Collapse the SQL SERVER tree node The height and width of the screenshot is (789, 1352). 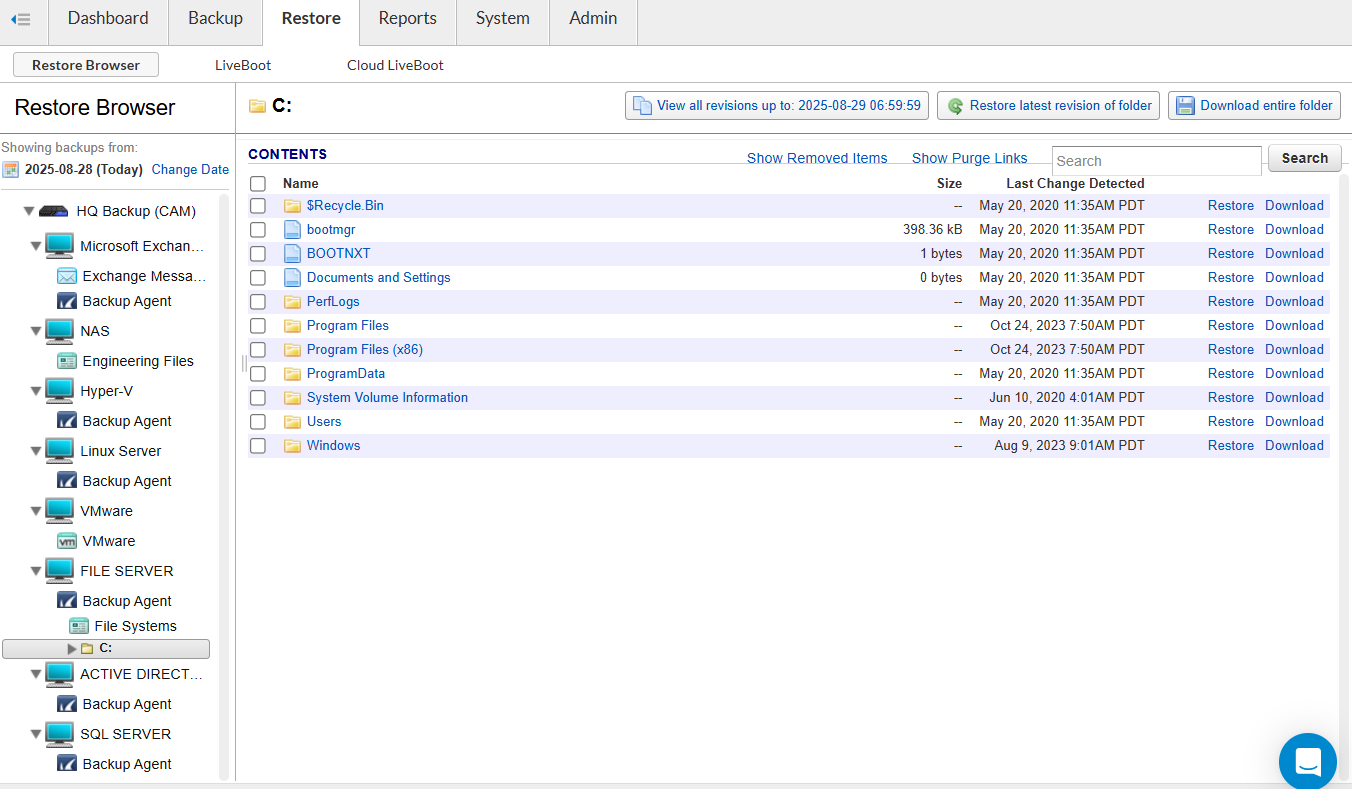click(x=36, y=734)
